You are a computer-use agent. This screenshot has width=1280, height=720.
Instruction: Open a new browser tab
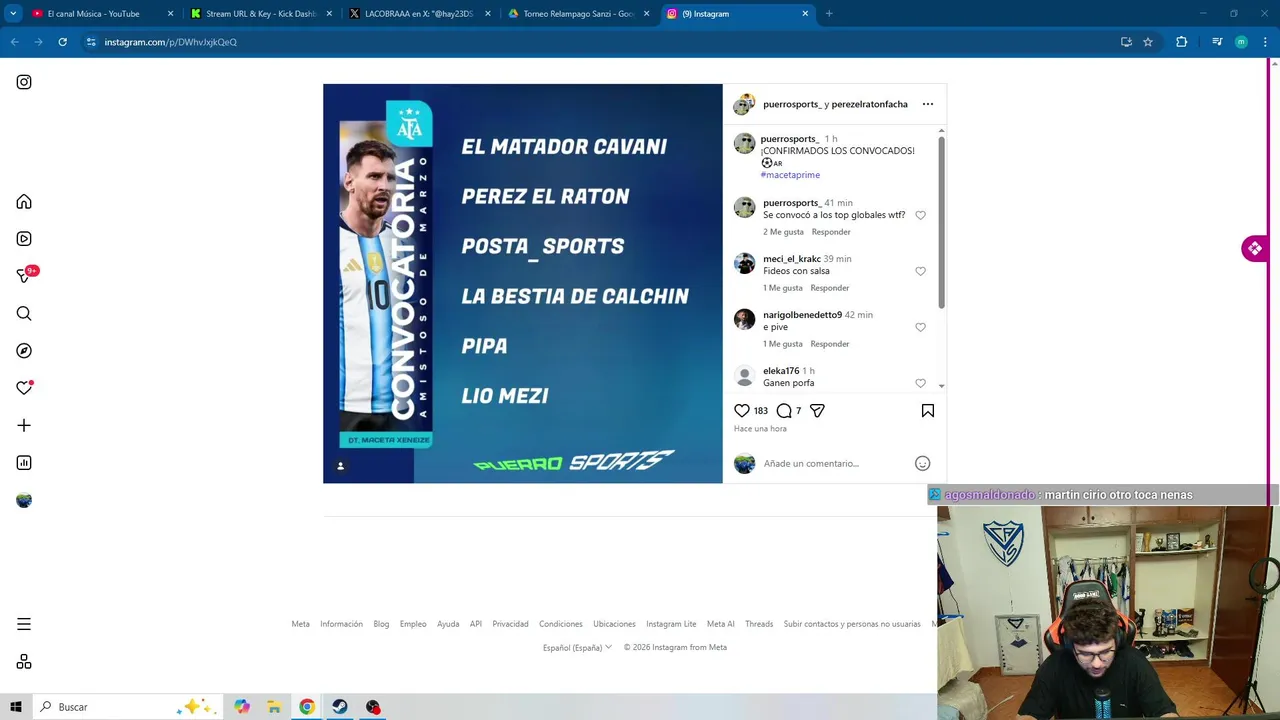(x=829, y=14)
